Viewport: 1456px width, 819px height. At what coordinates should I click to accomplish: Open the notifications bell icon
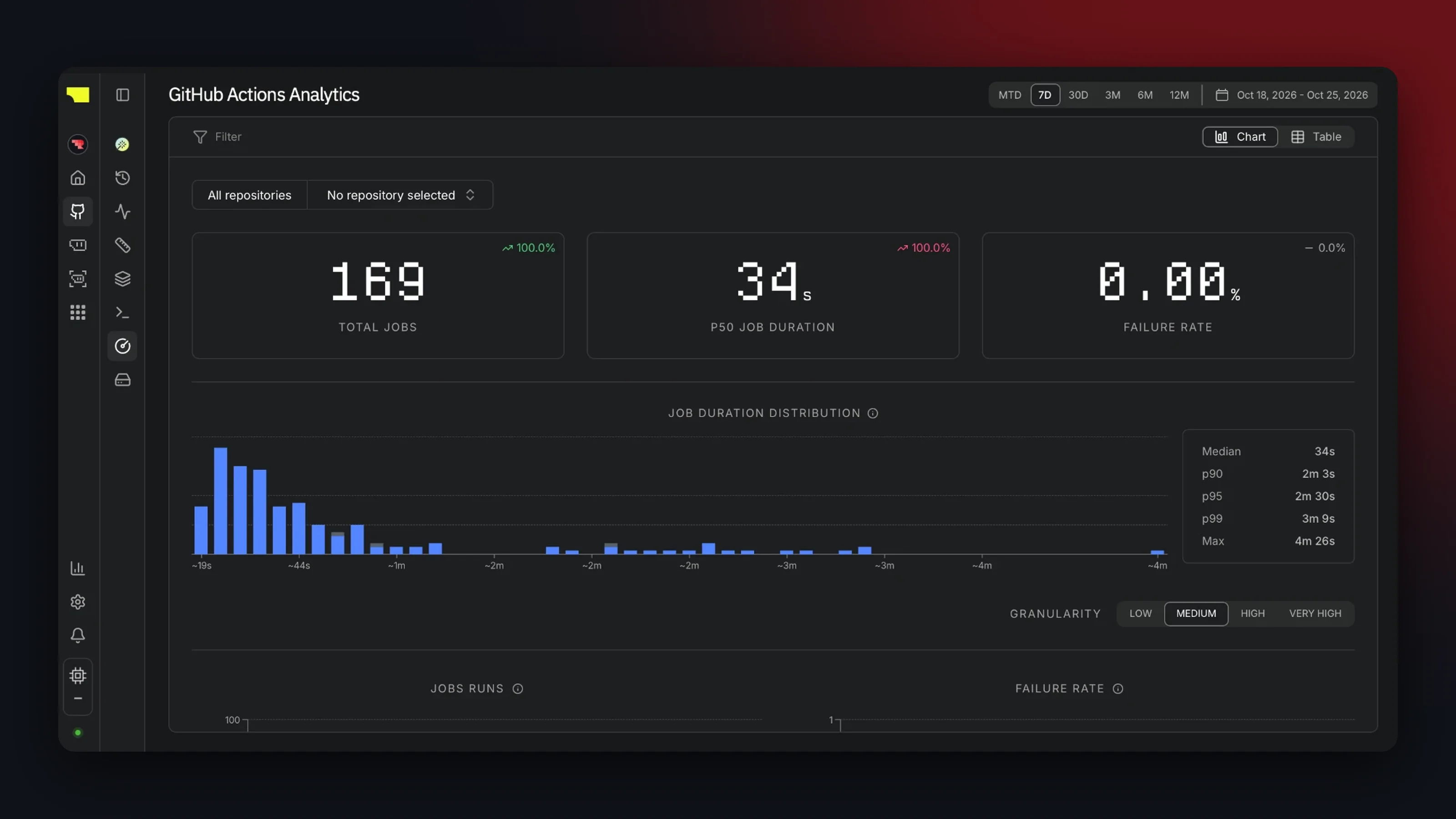(x=78, y=635)
